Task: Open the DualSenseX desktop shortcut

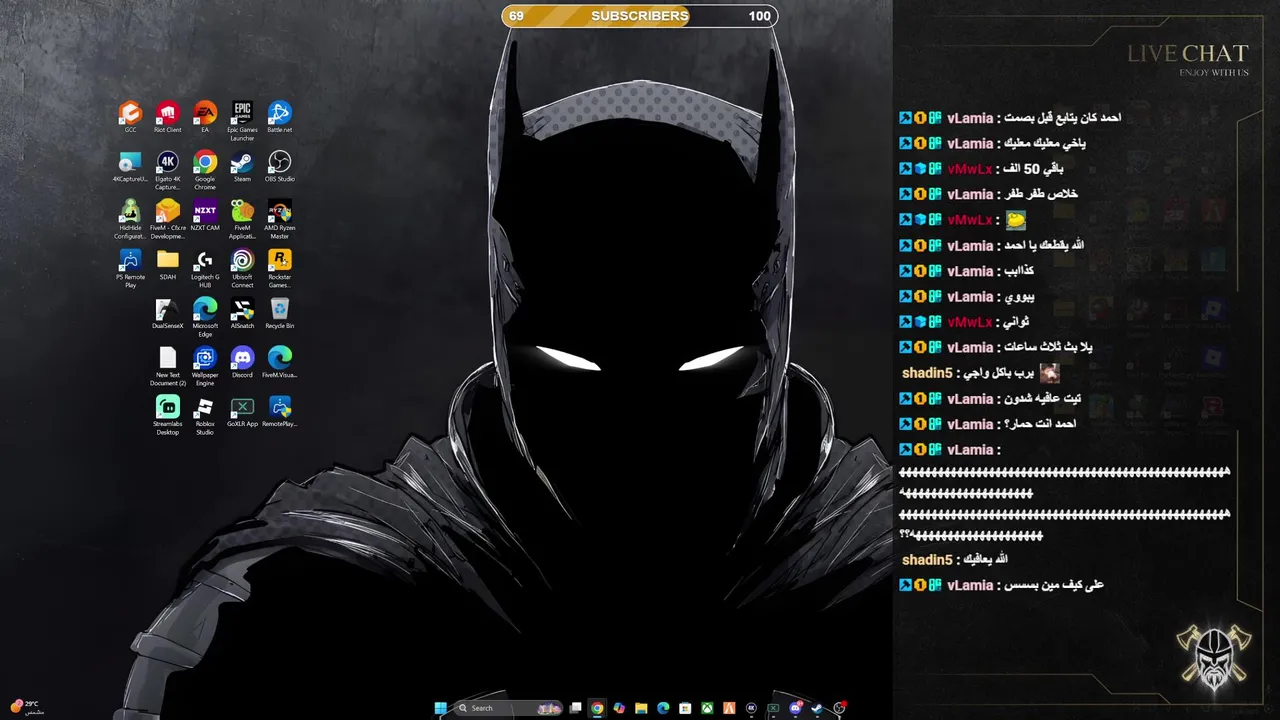Action: pyautogui.click(x=167, y=313)
